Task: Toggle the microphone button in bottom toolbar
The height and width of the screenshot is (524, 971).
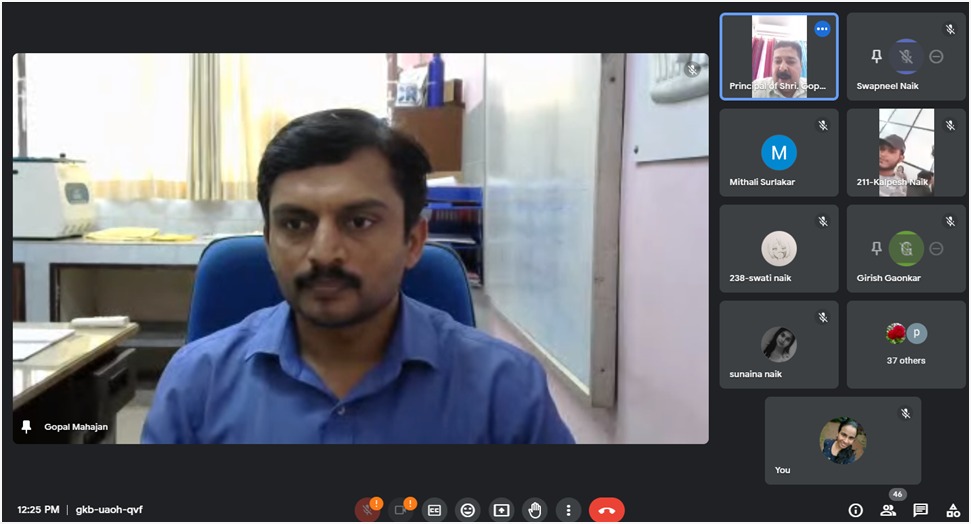Action: pyautogui.click(x=368, y=510)
